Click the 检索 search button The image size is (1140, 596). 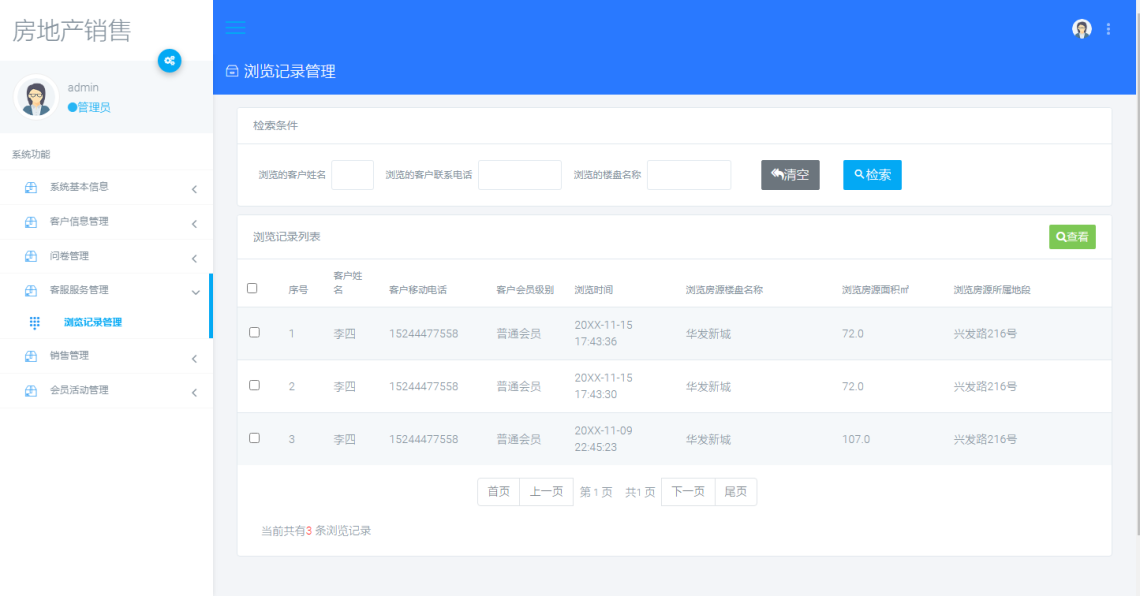pos(871,174)
